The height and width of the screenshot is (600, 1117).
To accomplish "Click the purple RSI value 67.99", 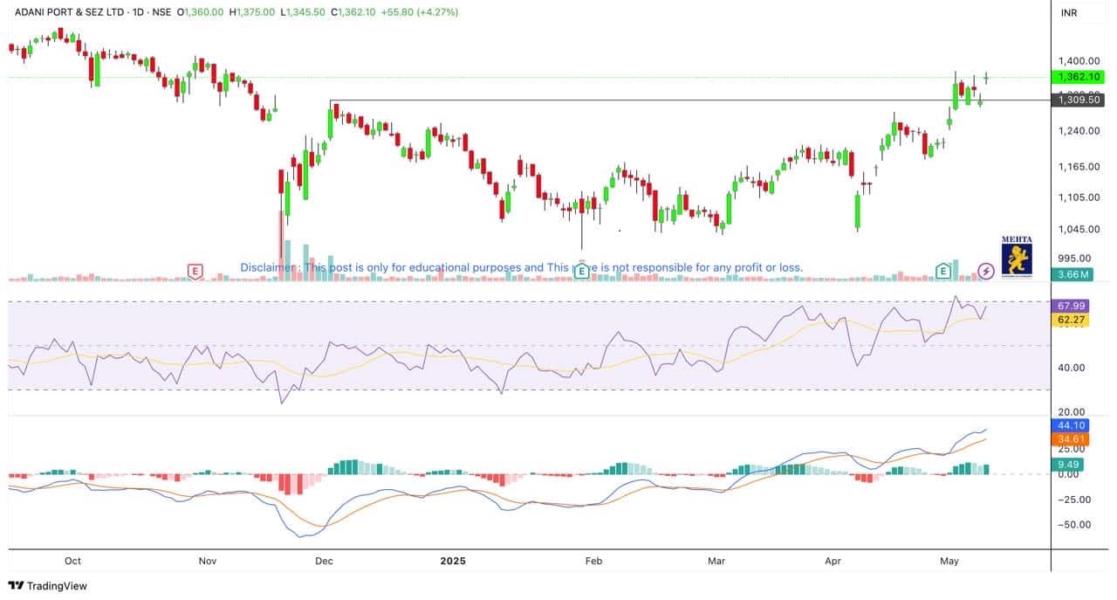I will 1071,306.
